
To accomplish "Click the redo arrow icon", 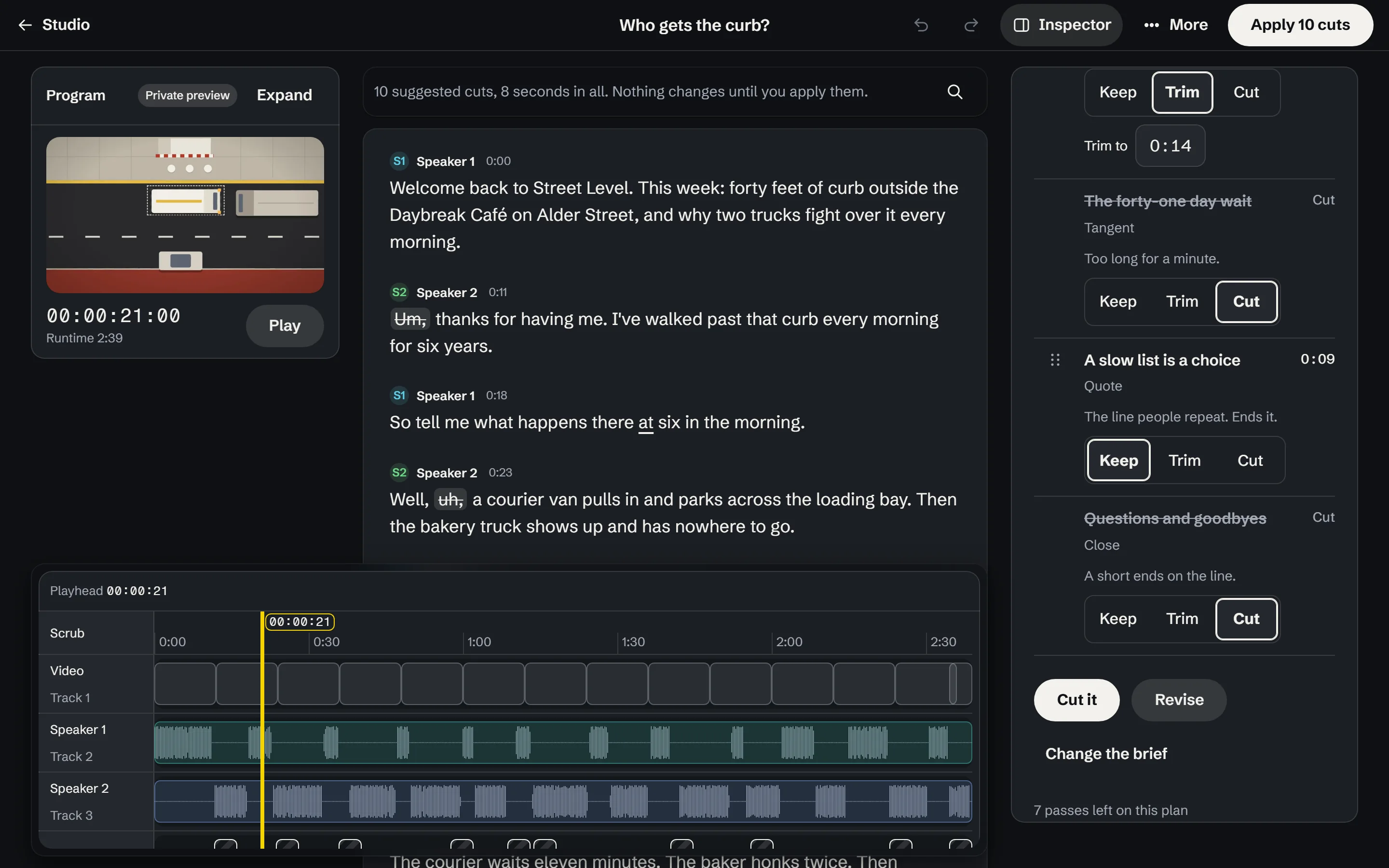I will point(970,25).
